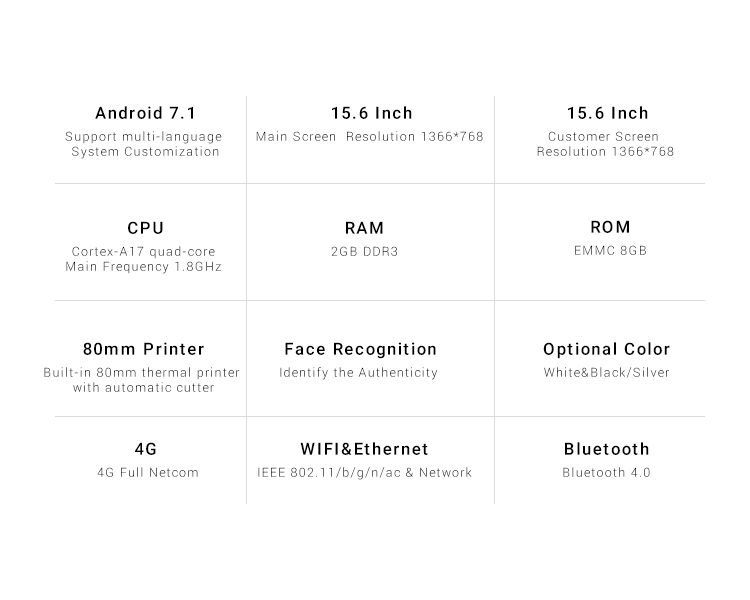The image size is (750, 600).
Task: Click the Face Recognition heading
Action: pos(361,349)
